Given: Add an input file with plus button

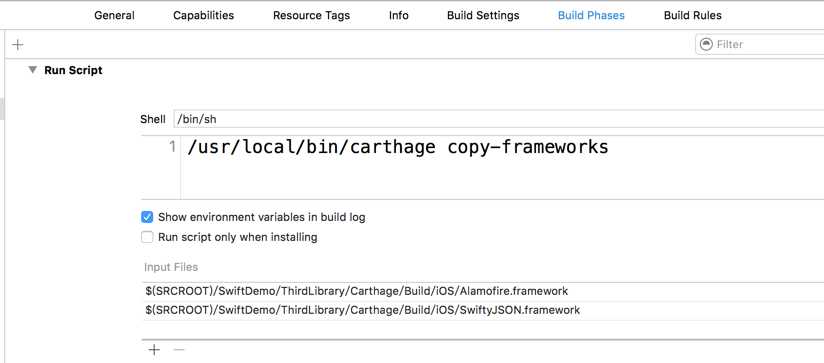Looking at the screenshot, I should 154,350.
